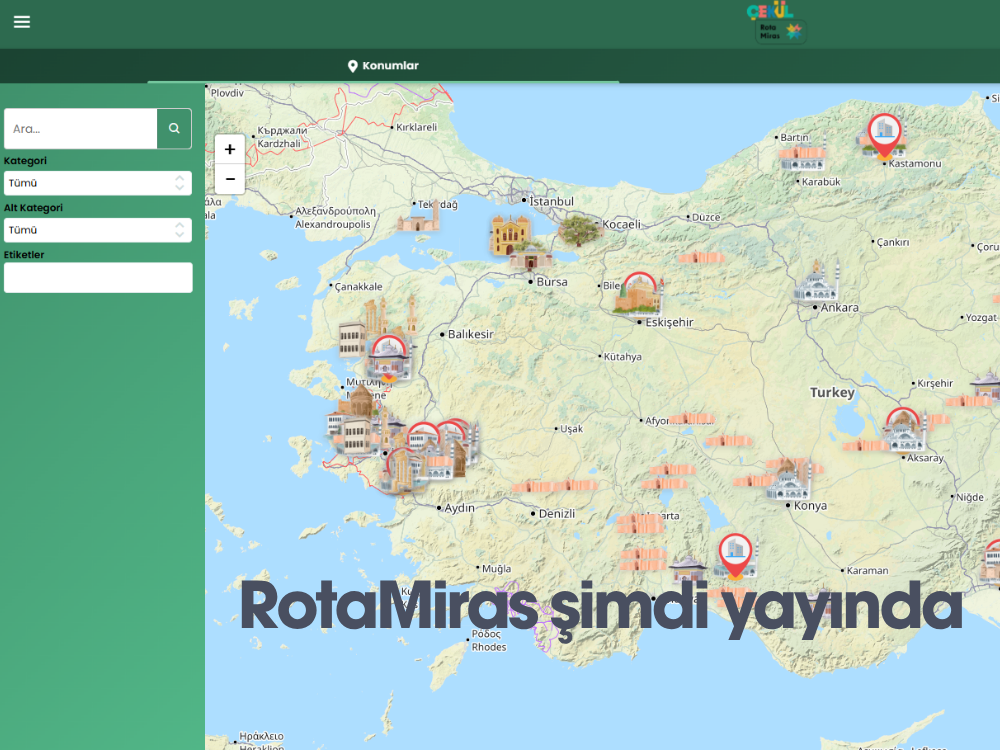Click the Denizli city label
The height and width of the screenshot is (750, 1000).
(x=557, y=513)
